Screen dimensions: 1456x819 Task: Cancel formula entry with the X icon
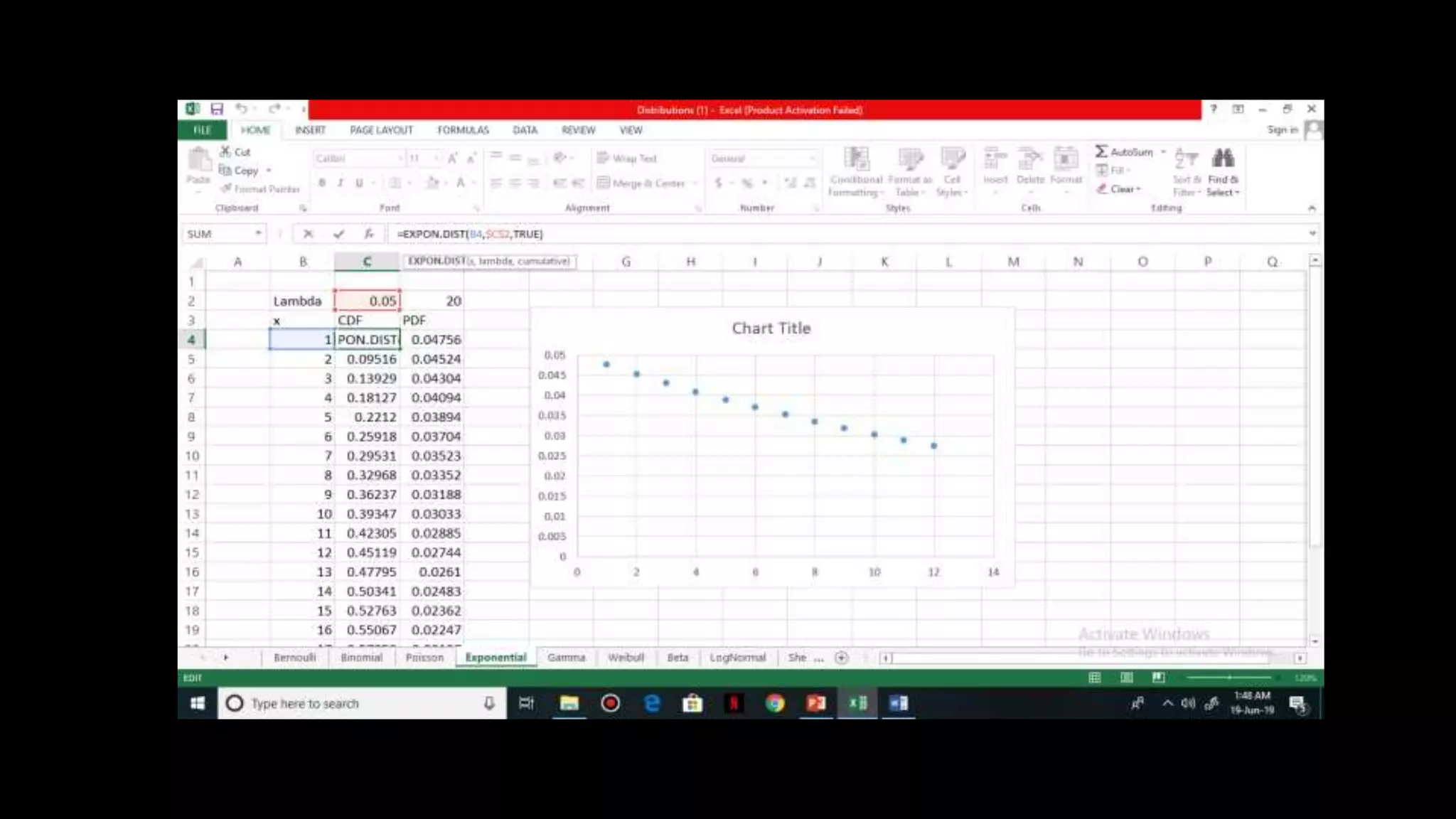pyautogui.click(x=308, y=234)
